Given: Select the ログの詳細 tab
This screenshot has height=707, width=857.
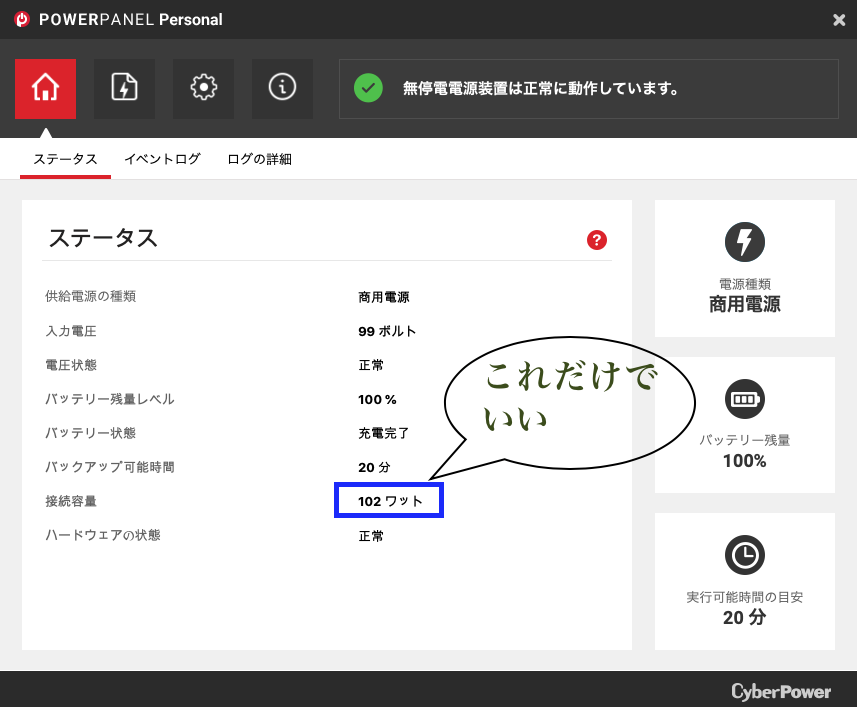Looking at the screenshot, I should [x=259, y=159].
